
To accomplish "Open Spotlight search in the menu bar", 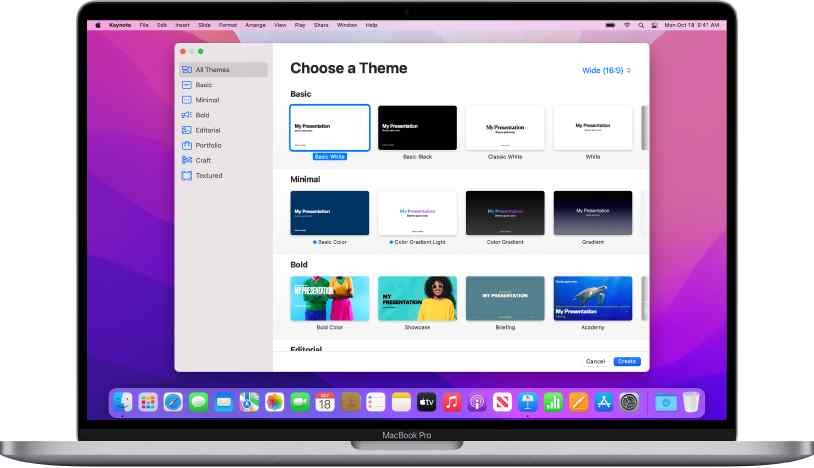I will click(x=641, y=25).
